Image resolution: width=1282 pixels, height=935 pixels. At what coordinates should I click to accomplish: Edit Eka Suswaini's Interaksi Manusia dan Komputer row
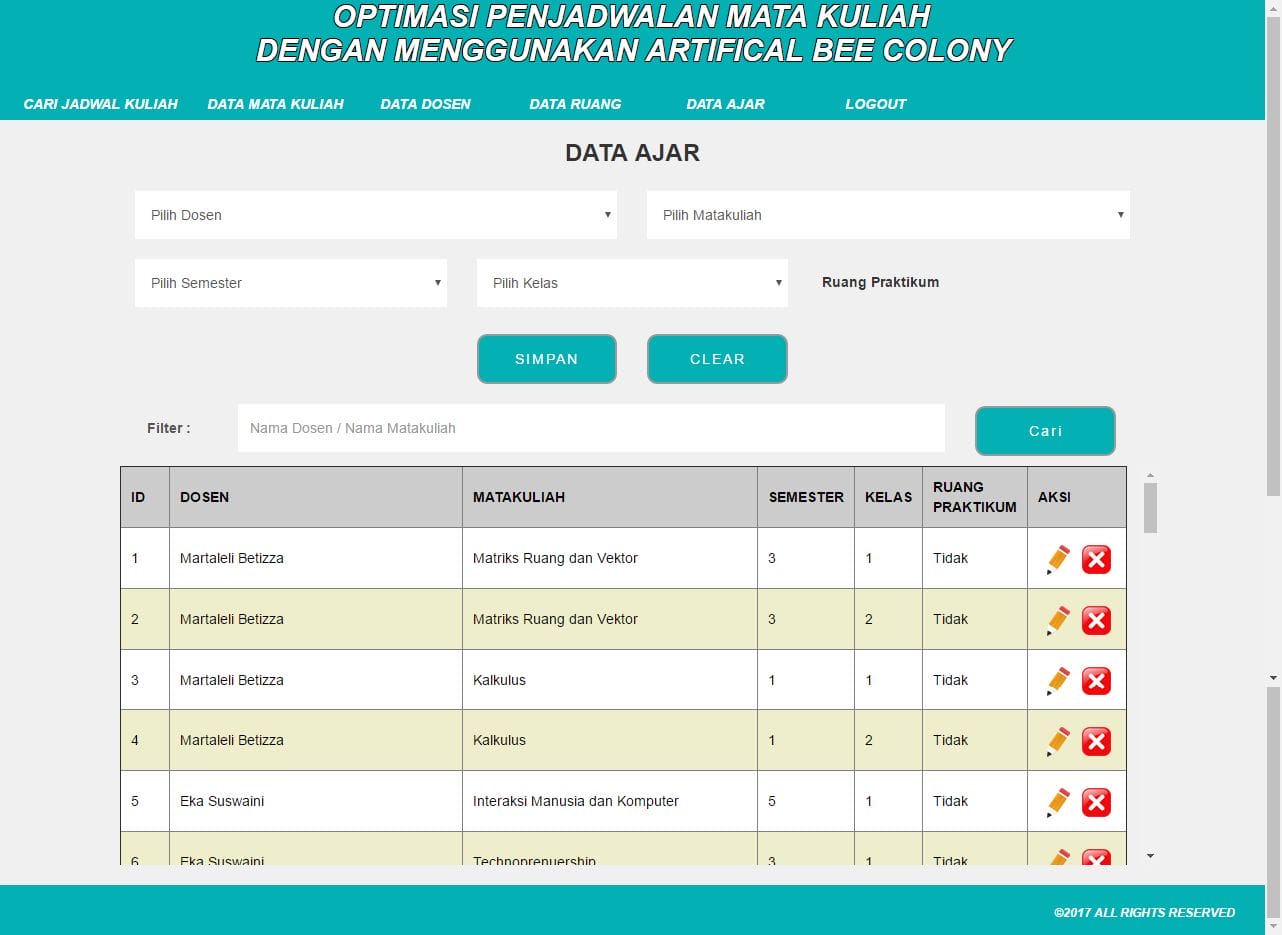1058,802
